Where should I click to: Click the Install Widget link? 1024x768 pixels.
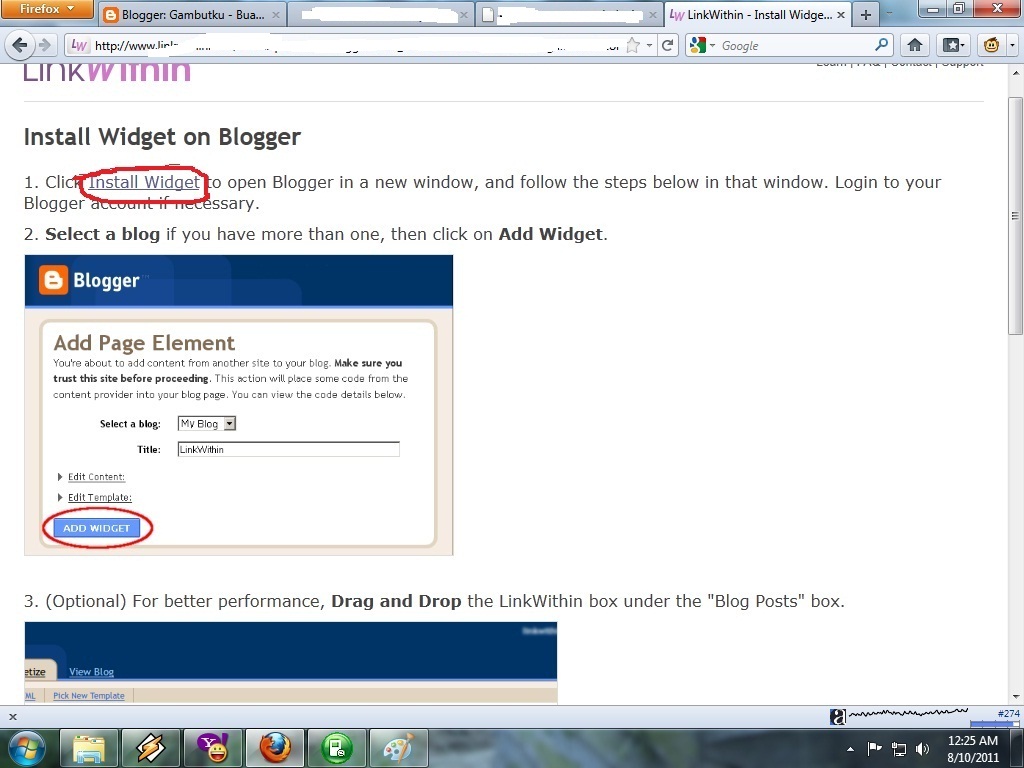pos(144,182)
